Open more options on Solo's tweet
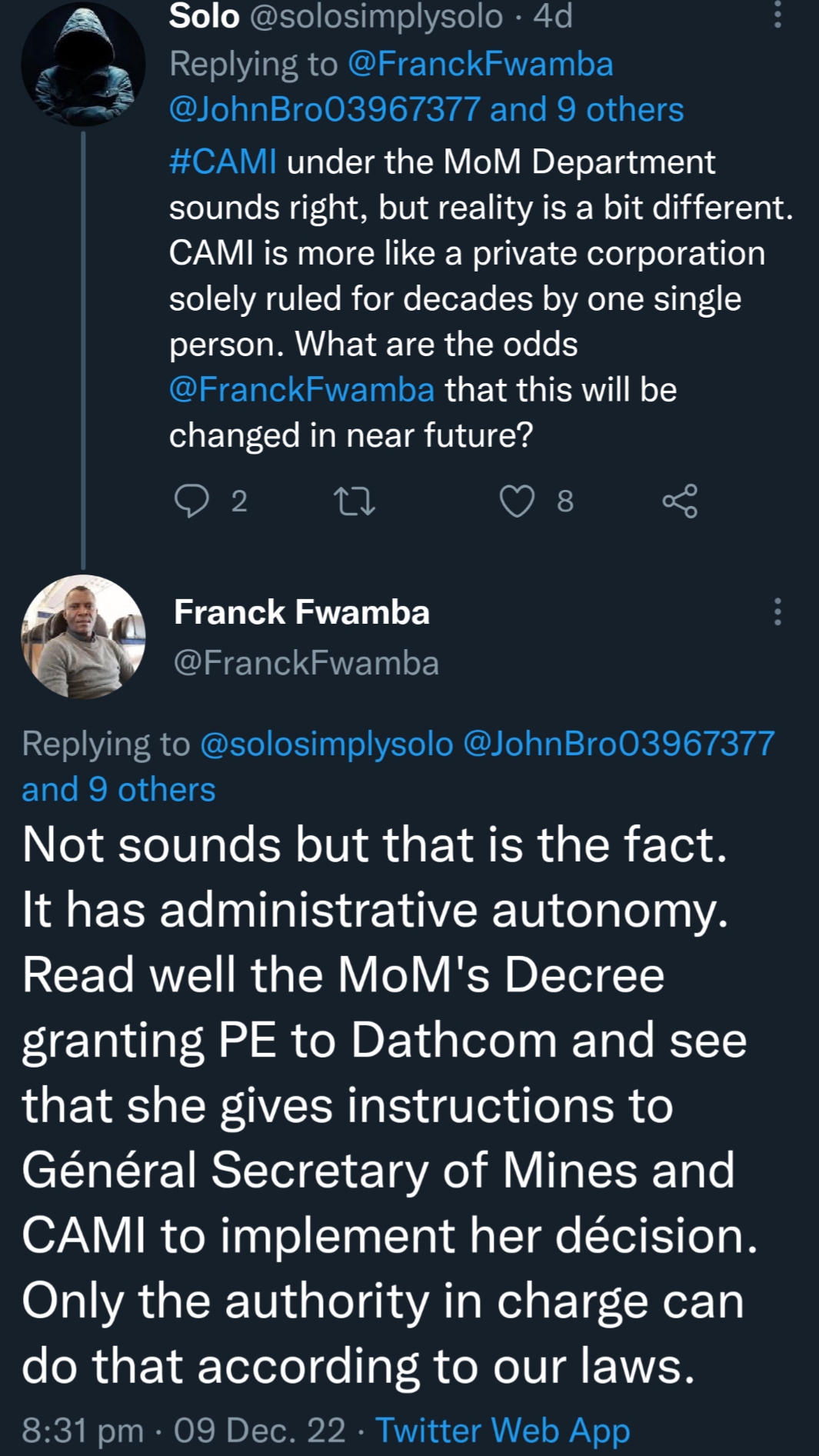Screen dimensions: 819x1456 pos(777,15)
